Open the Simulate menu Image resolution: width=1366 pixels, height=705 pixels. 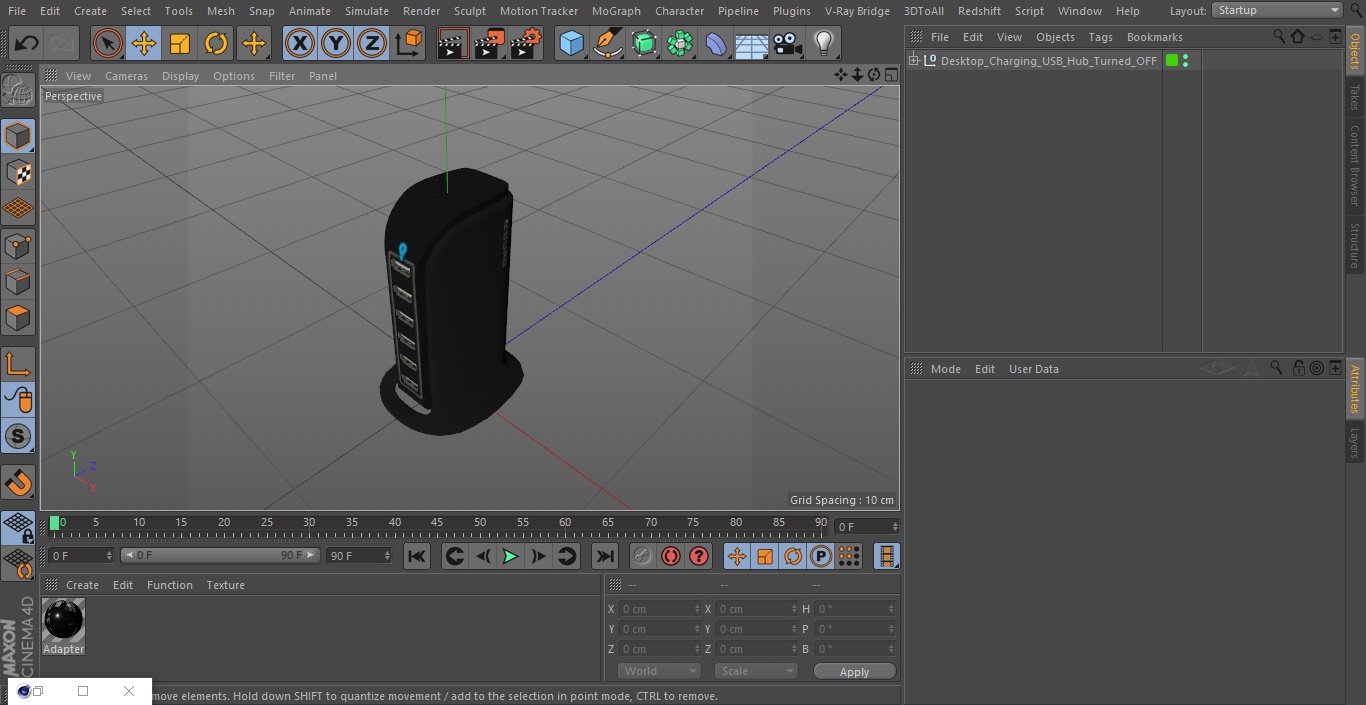pos(367,11)
